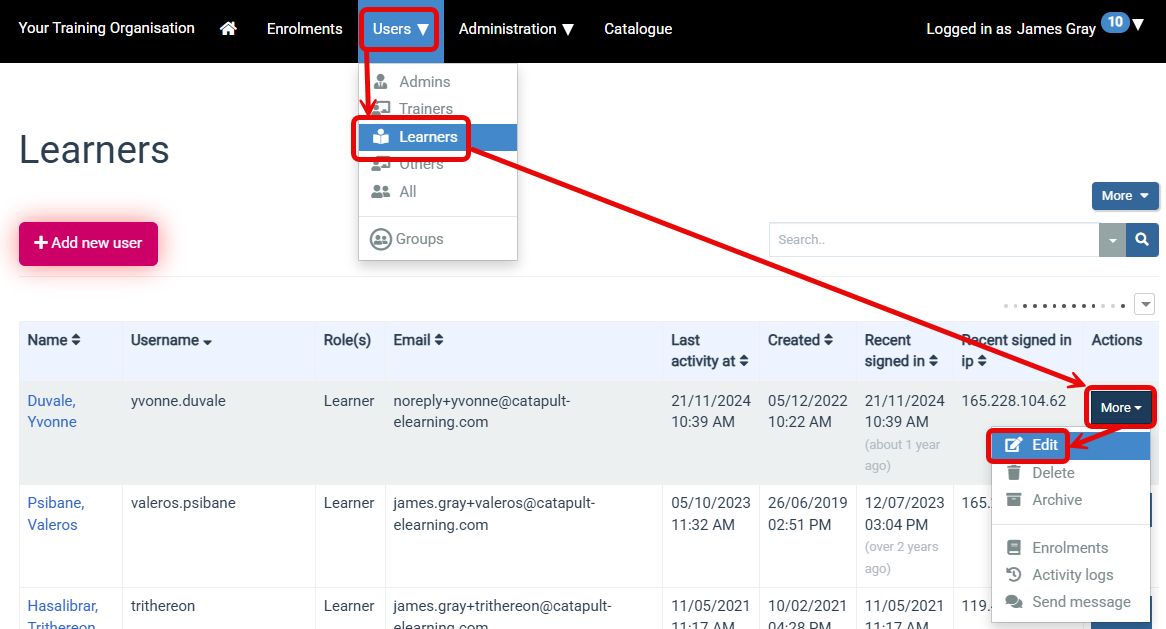Select Admins from the Users menu
This screenshot has width=1166, height=629.
click(x=424, y=82)
